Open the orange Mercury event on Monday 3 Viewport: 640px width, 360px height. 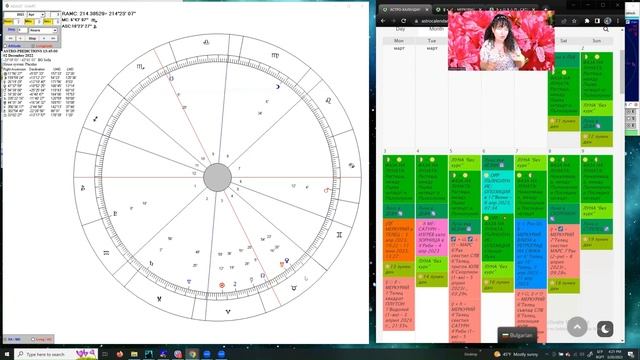[399, 240]
